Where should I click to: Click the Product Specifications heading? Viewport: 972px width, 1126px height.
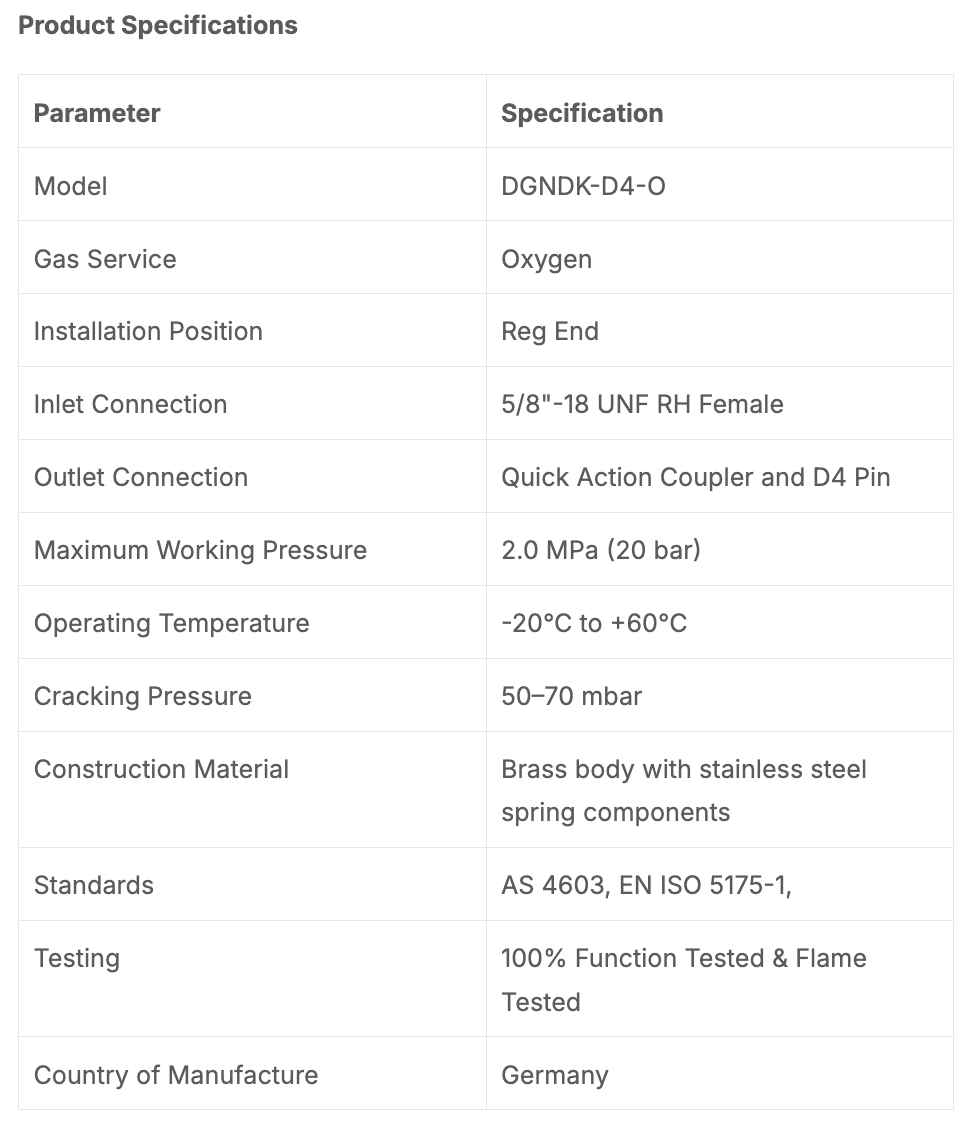click(x=158, y=25)
